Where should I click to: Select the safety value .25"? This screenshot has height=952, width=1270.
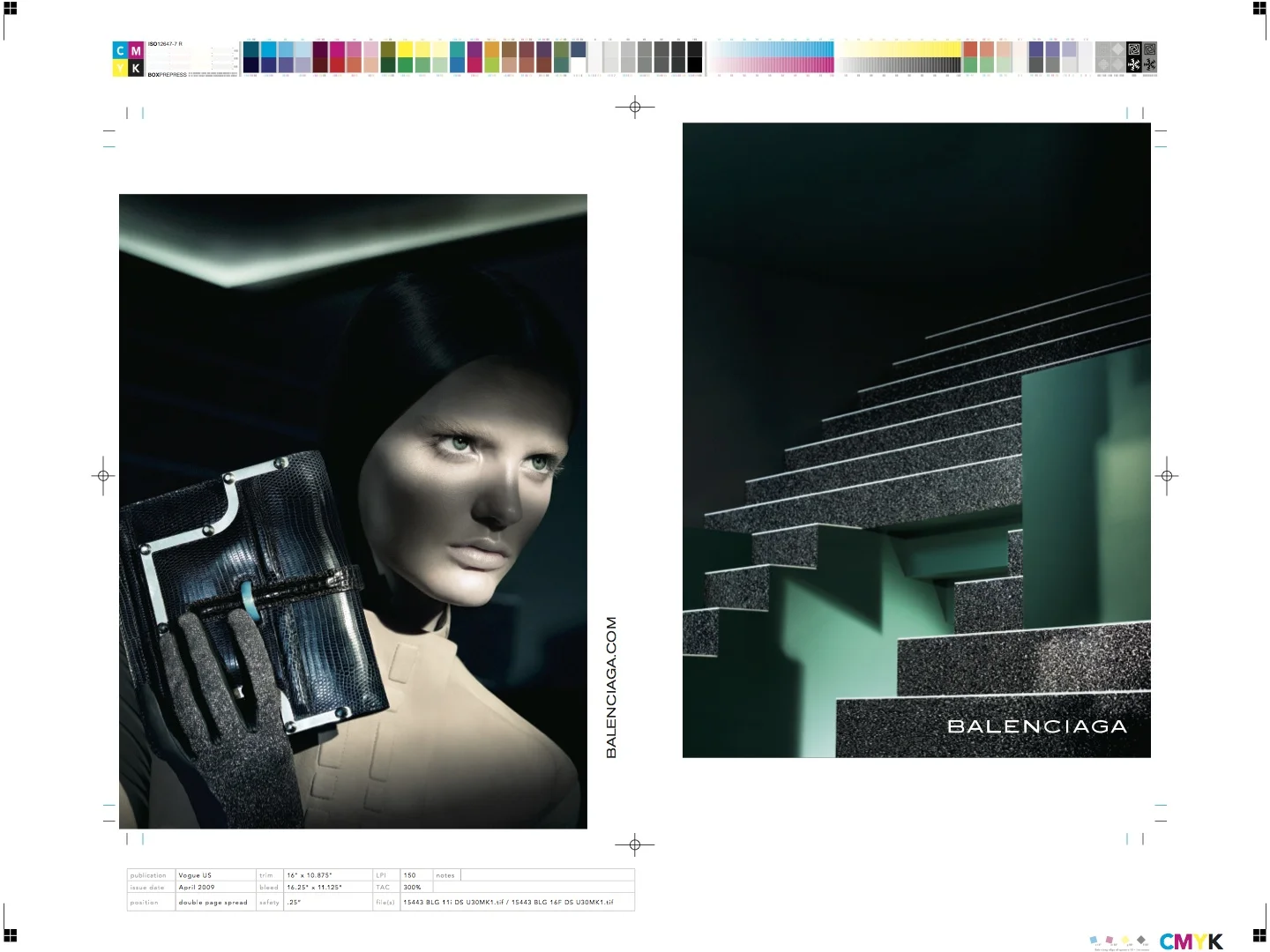coord(328,902)
